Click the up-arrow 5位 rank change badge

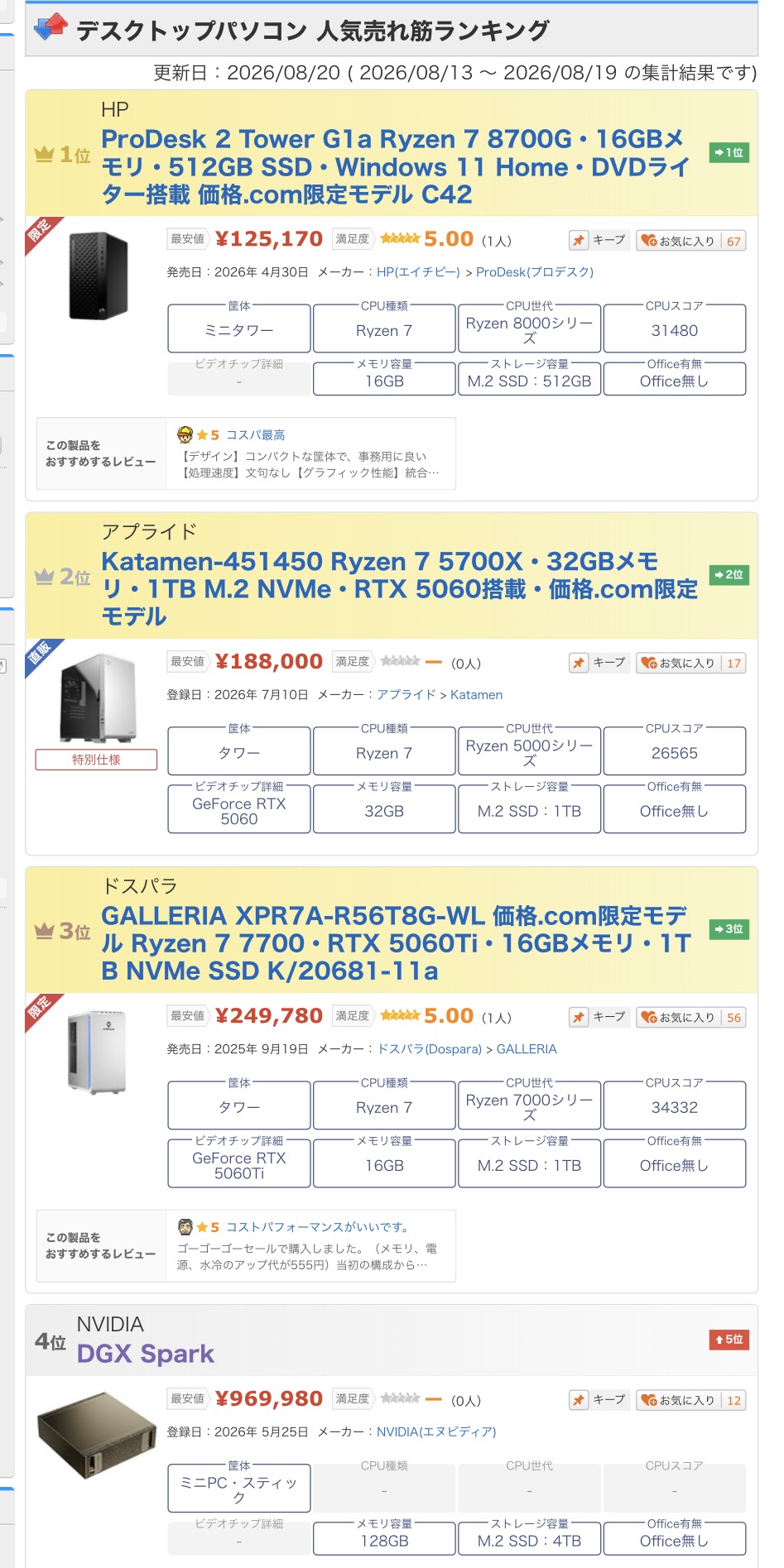pyautogui.click(x=729, y=1339)
